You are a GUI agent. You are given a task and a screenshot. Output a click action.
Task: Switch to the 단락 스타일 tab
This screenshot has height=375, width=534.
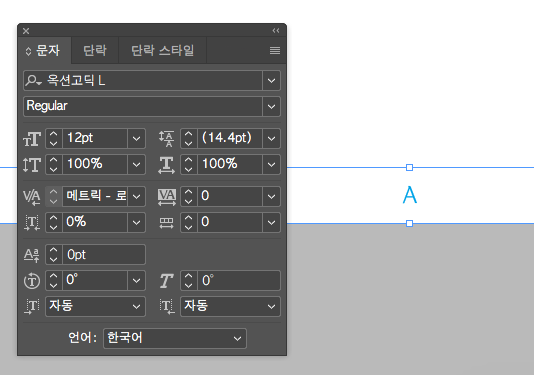click(x=162, y=51)
